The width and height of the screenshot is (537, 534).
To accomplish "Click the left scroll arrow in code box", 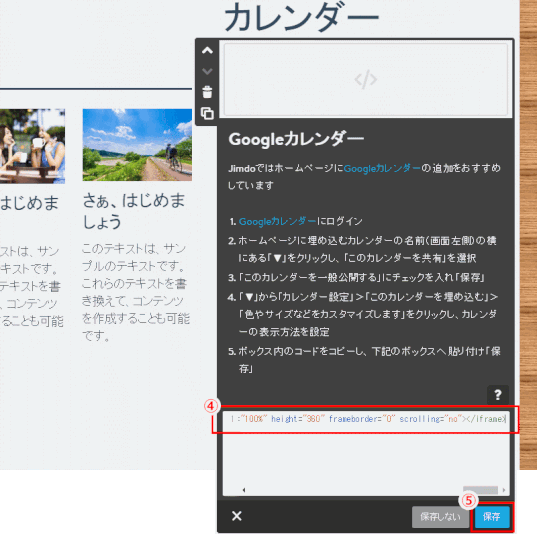I will pyautogui.click(x=243, y=490).
